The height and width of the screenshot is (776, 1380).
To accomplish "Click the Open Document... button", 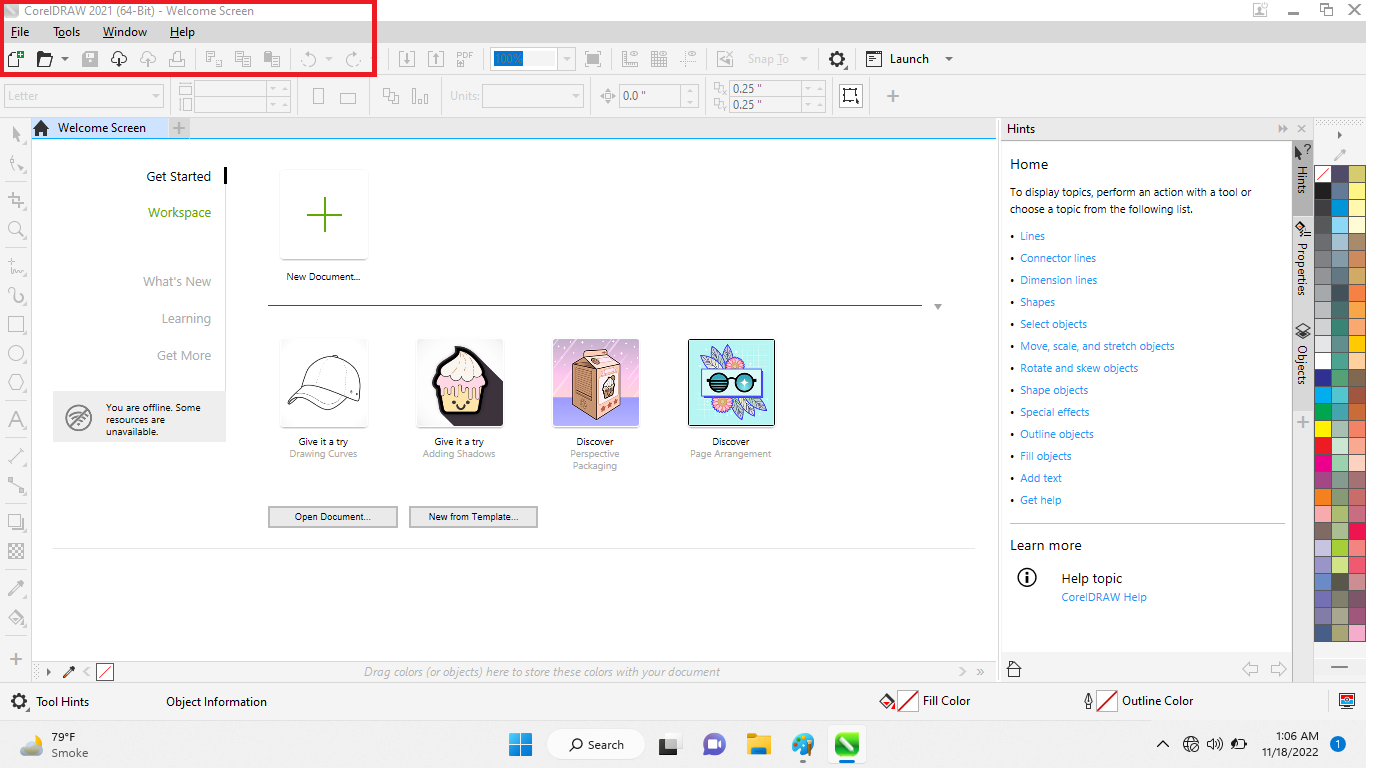I will [x=333, y=517].
